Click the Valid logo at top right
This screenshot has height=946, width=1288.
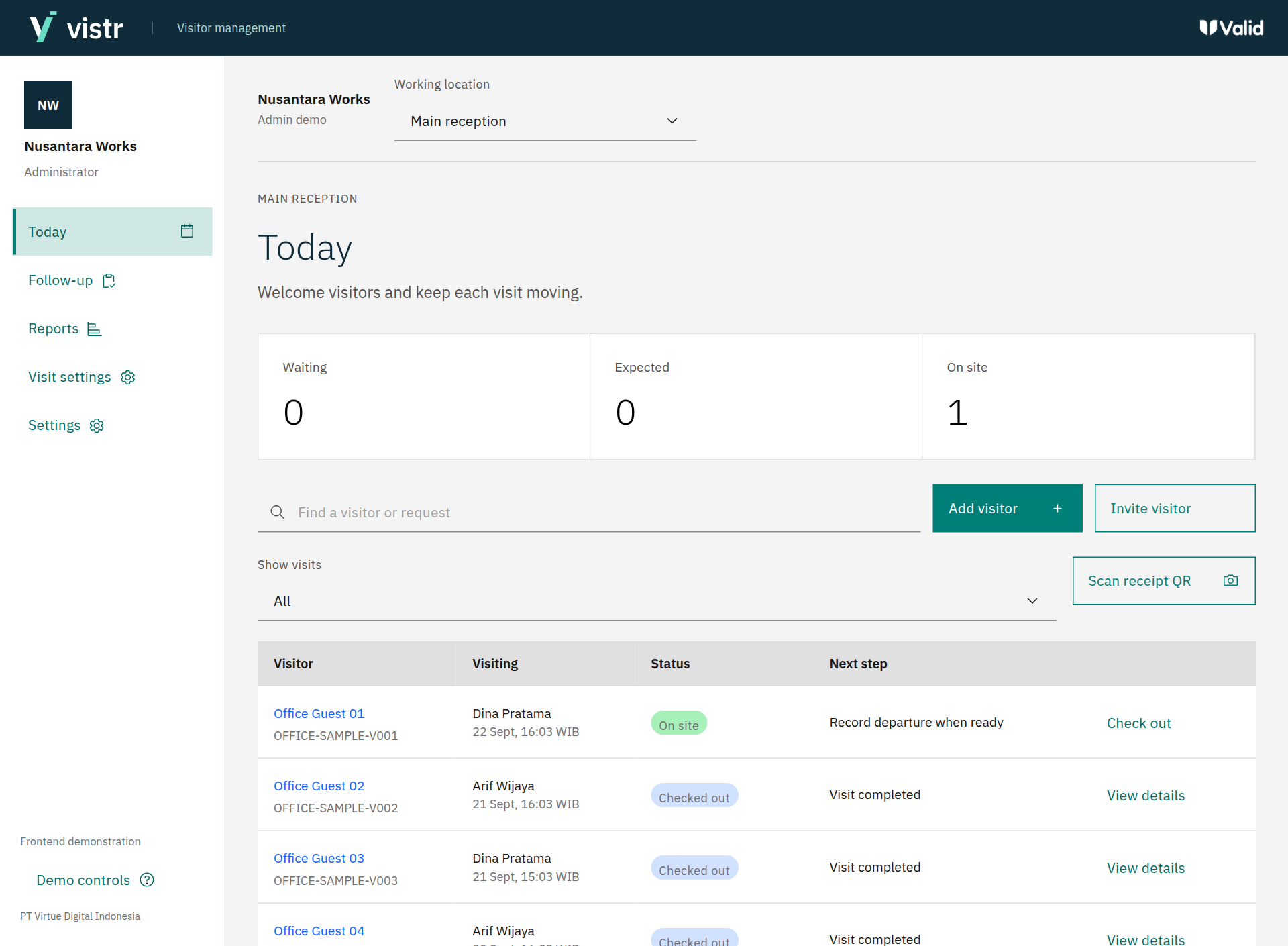coord(1231,28)
